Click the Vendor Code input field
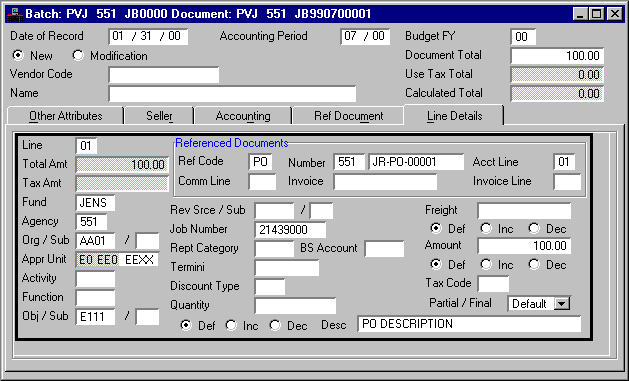This screenshot has width=629, height=381. [x=164, y=75]
